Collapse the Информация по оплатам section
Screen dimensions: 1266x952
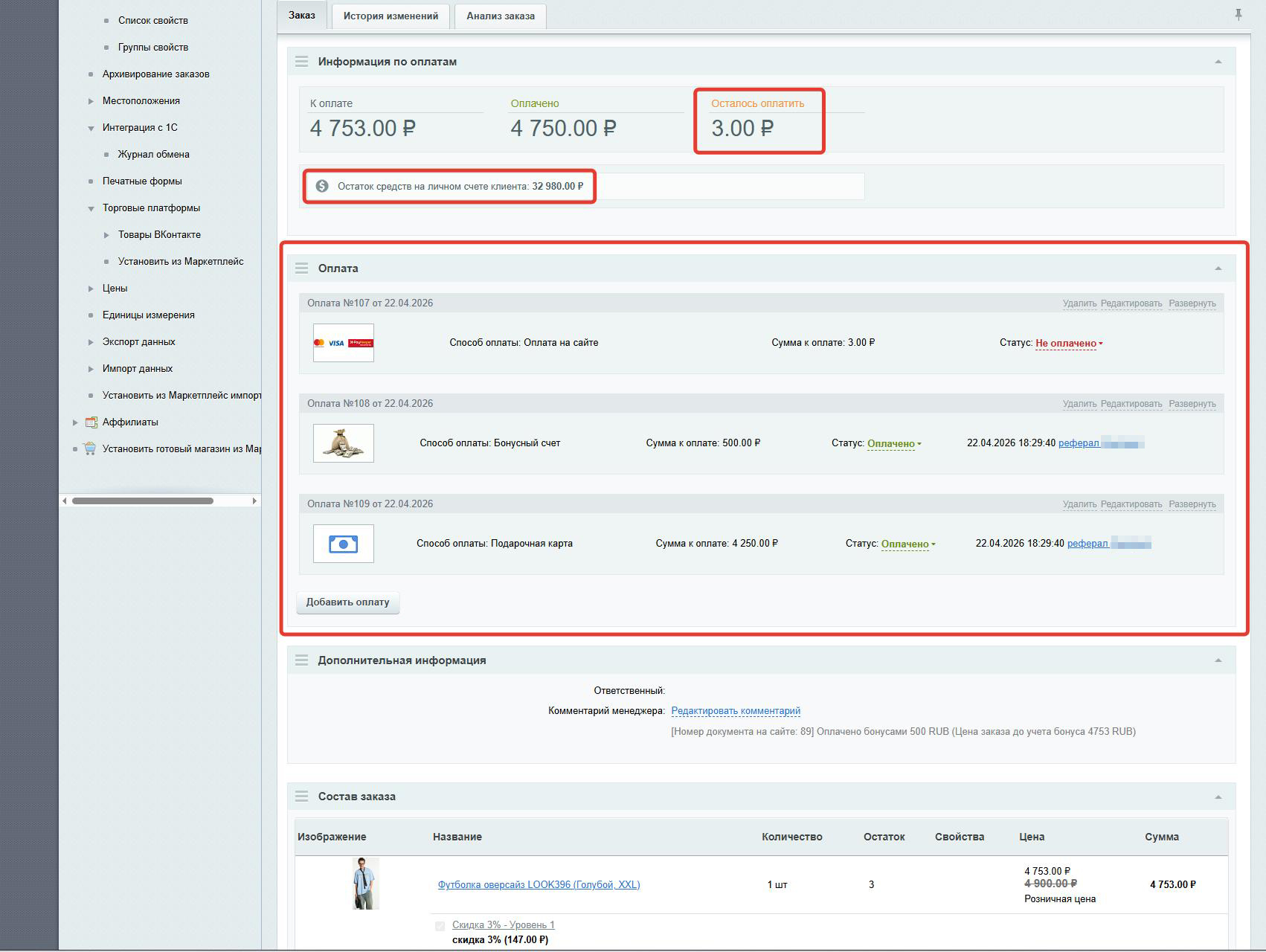pos(1218,62)
